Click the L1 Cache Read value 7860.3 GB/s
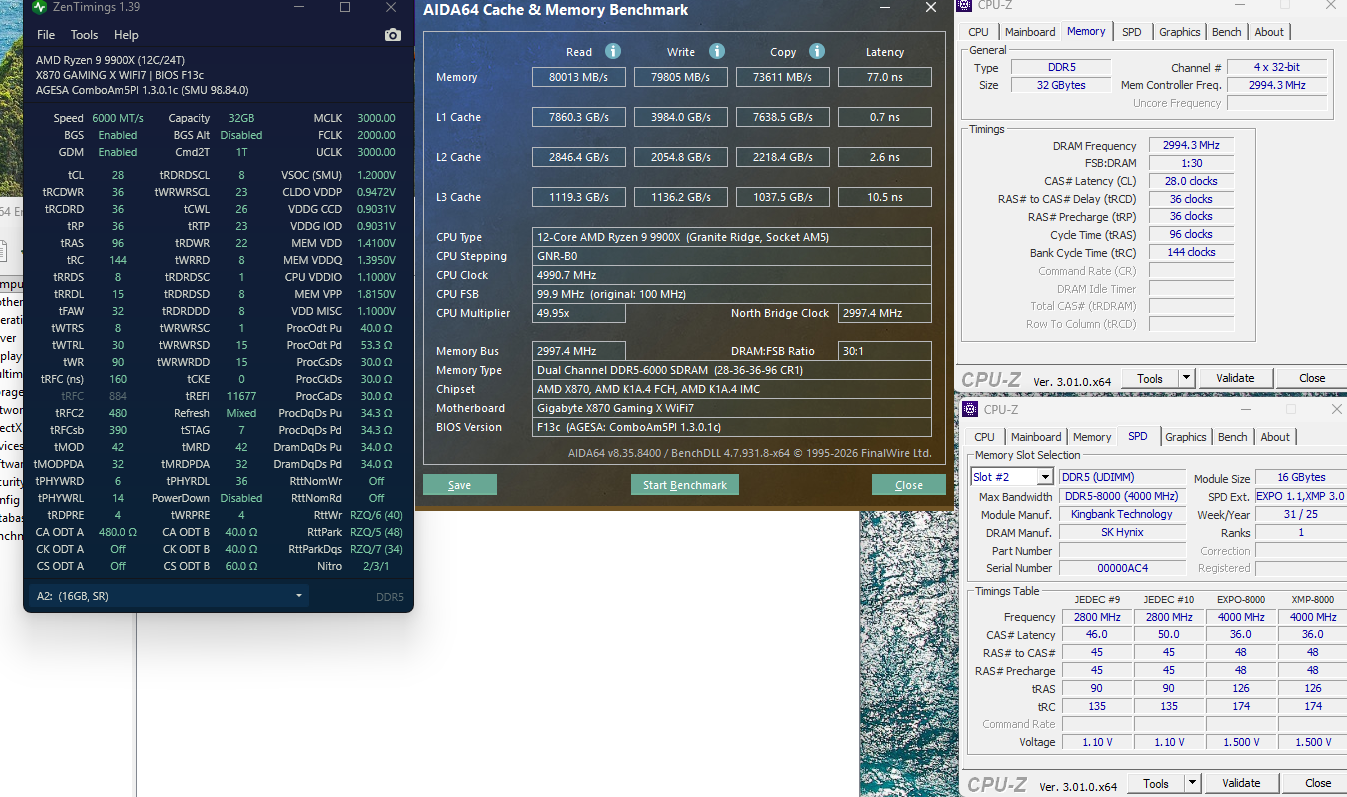 tap(579, 117)
